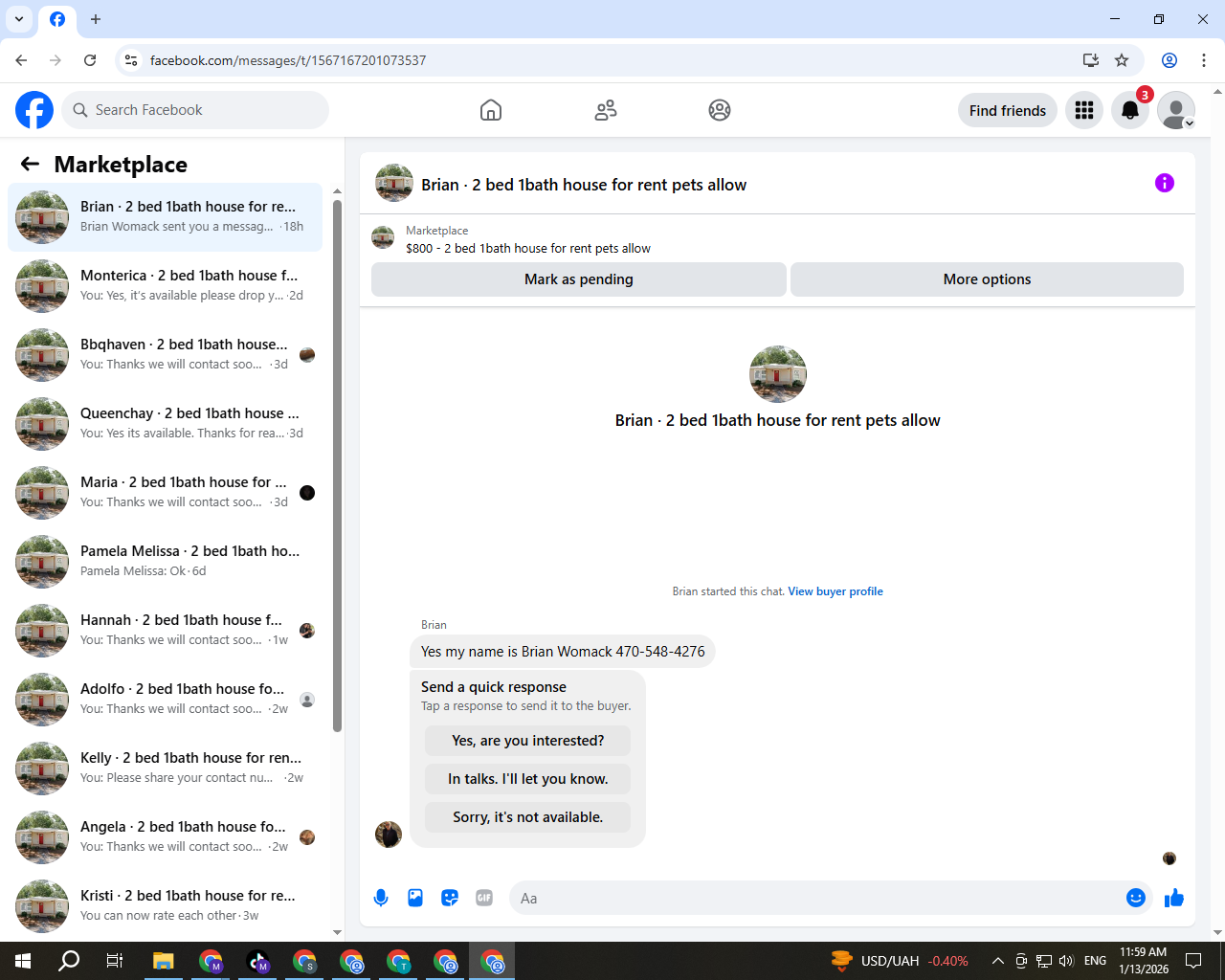Screen dimensions: 1225x980
Task: Open Kelly conversation
Action: coord(165,768)
